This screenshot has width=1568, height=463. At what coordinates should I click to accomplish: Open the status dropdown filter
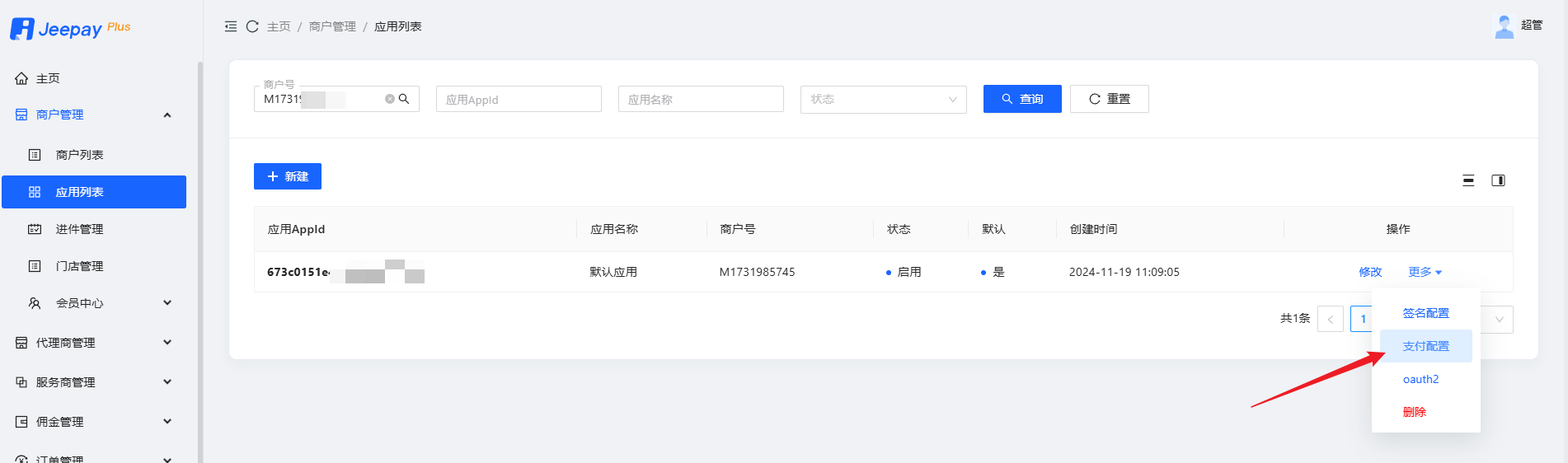coord(883,100)
